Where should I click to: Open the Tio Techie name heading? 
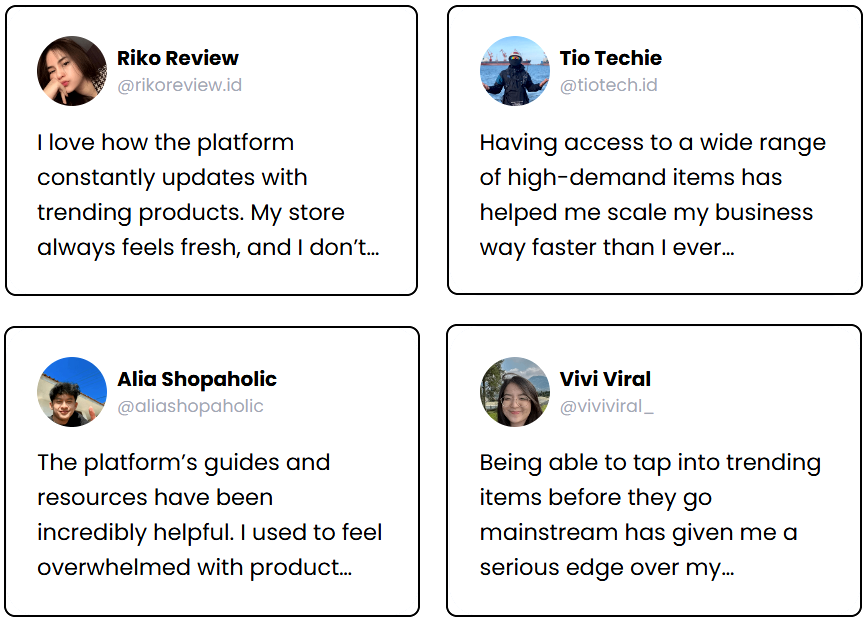[x=610, y=58]
